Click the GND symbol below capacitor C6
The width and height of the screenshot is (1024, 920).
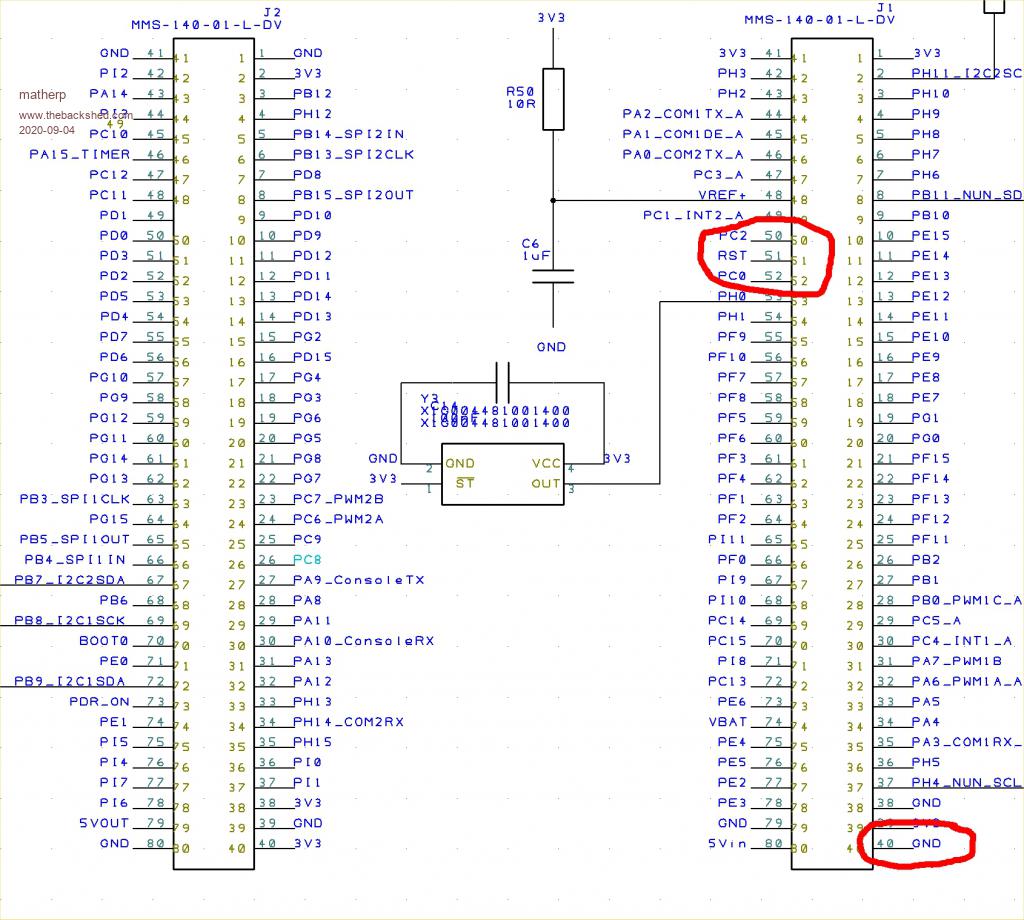click(551, 347)
